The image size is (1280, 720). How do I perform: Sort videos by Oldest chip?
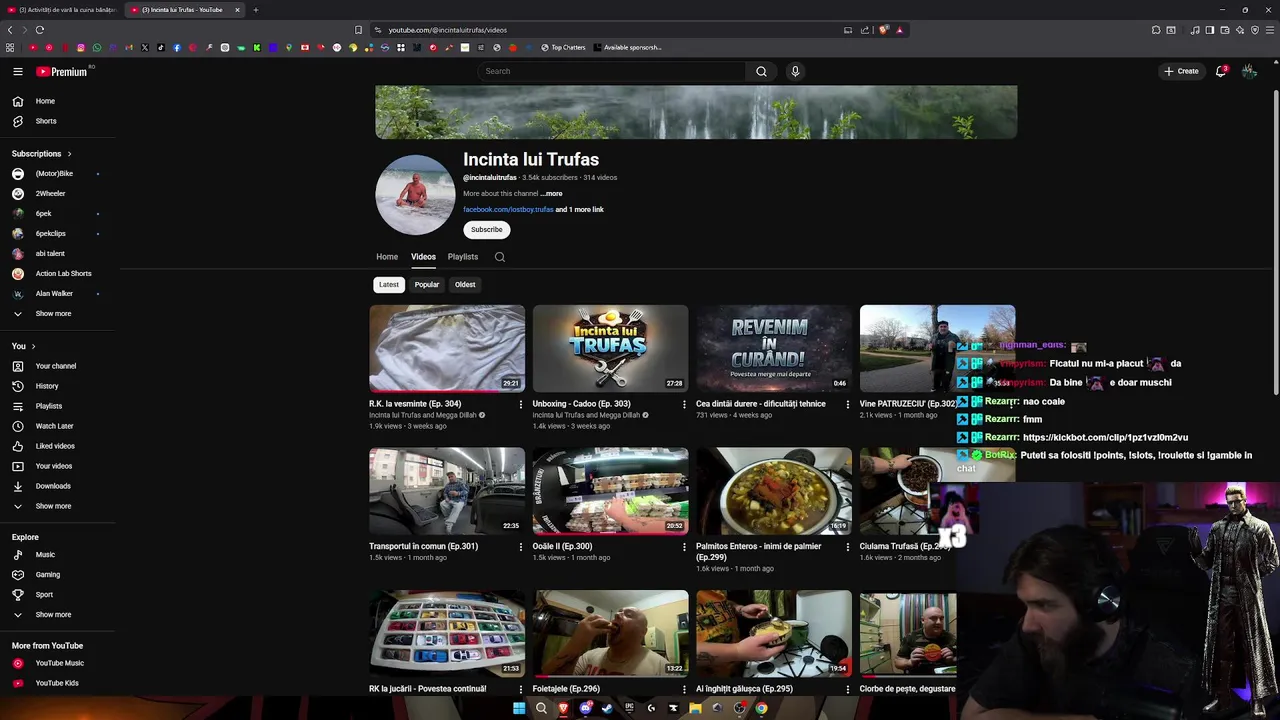point(465,285)
